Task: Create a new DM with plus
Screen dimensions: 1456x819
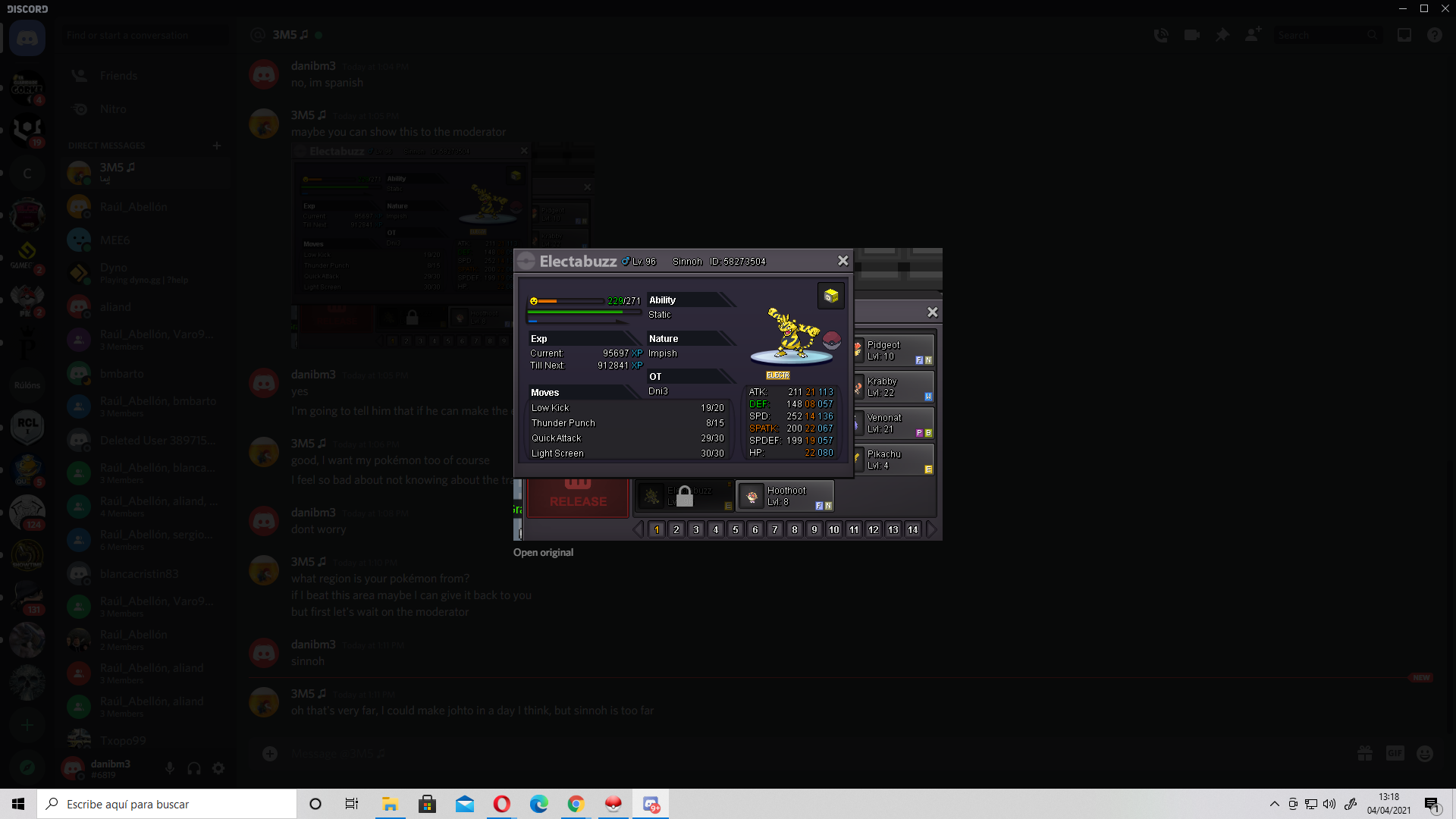Action: coord(217,145)
